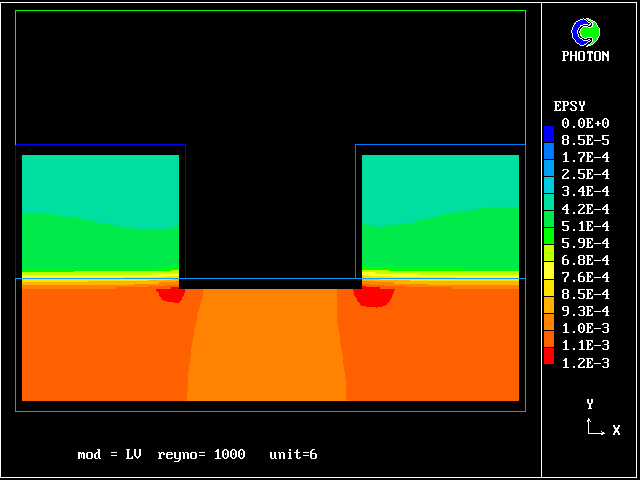Select the 1.2E-3 legend value
The height and width of the screenshot is (480, 640).
tap(585, 363)
